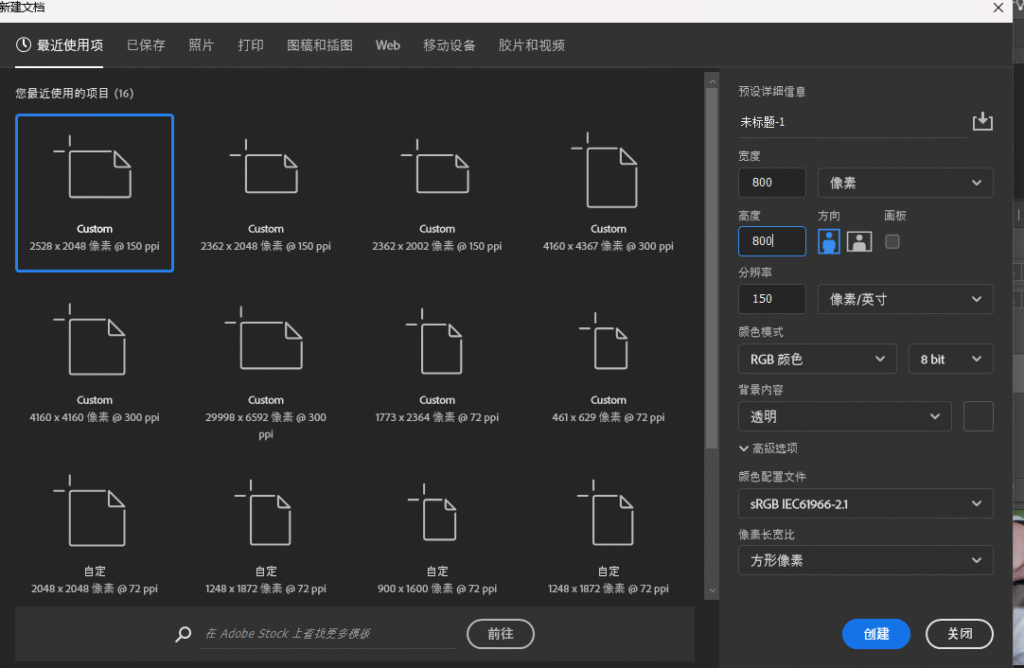Select the Custom 2528 x 2048 preset
The image size is (1024, 668).
click(95, 193)
